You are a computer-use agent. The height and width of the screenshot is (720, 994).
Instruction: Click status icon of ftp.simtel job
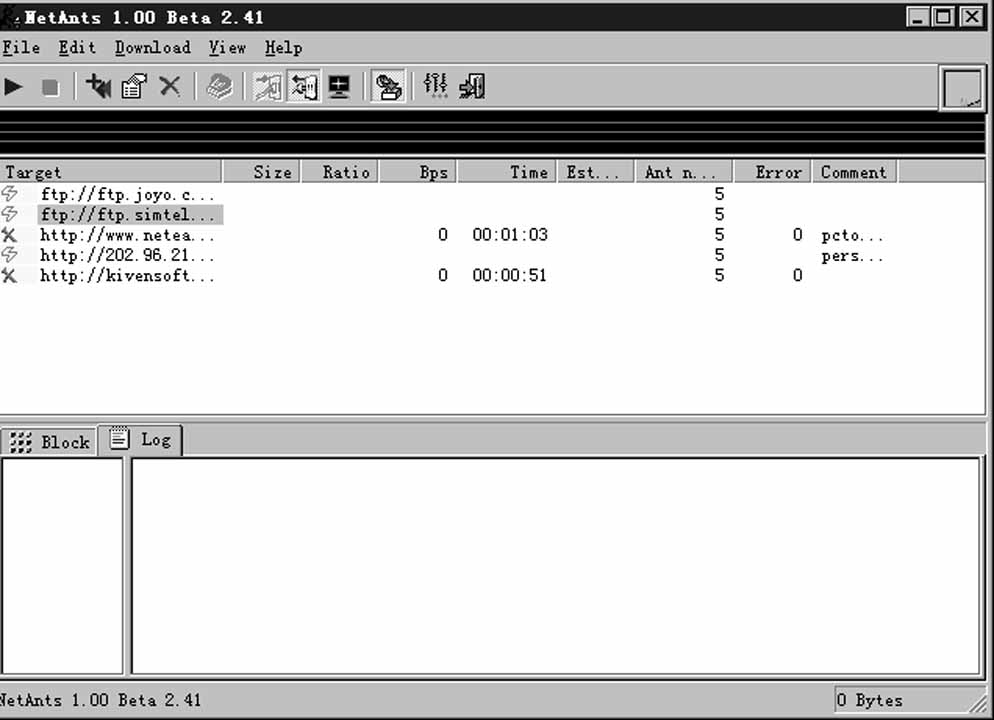coord(10,214)
